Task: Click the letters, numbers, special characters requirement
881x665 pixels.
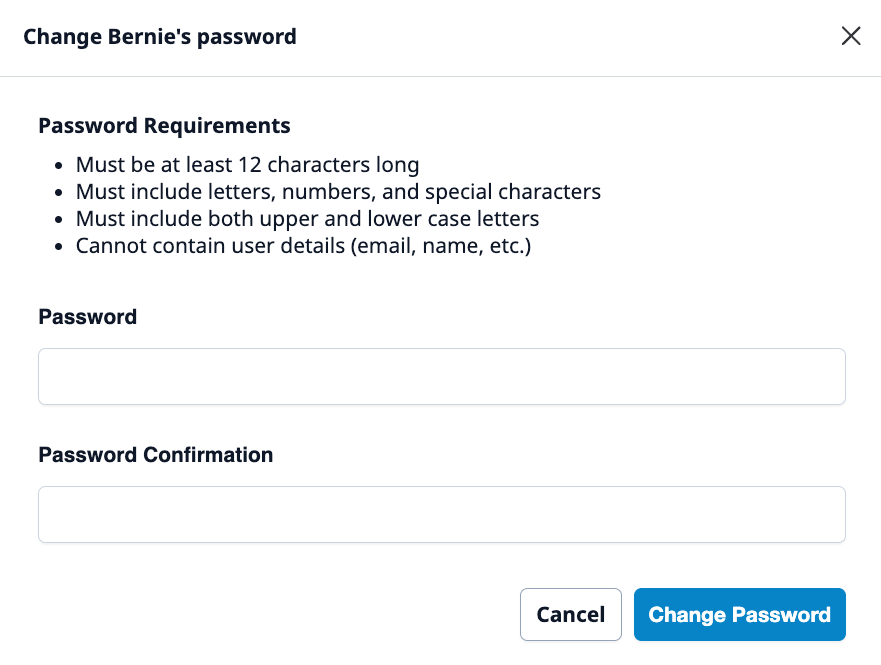Action: 338,192
